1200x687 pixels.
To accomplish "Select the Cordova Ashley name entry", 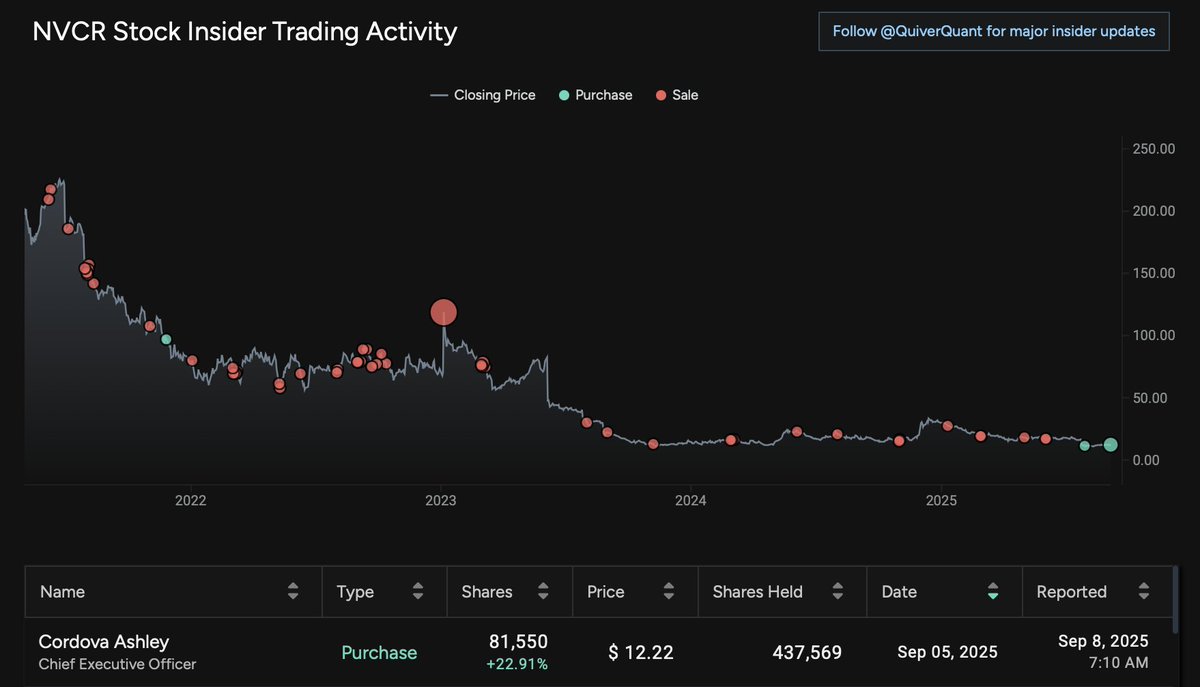I will point(103,641).
